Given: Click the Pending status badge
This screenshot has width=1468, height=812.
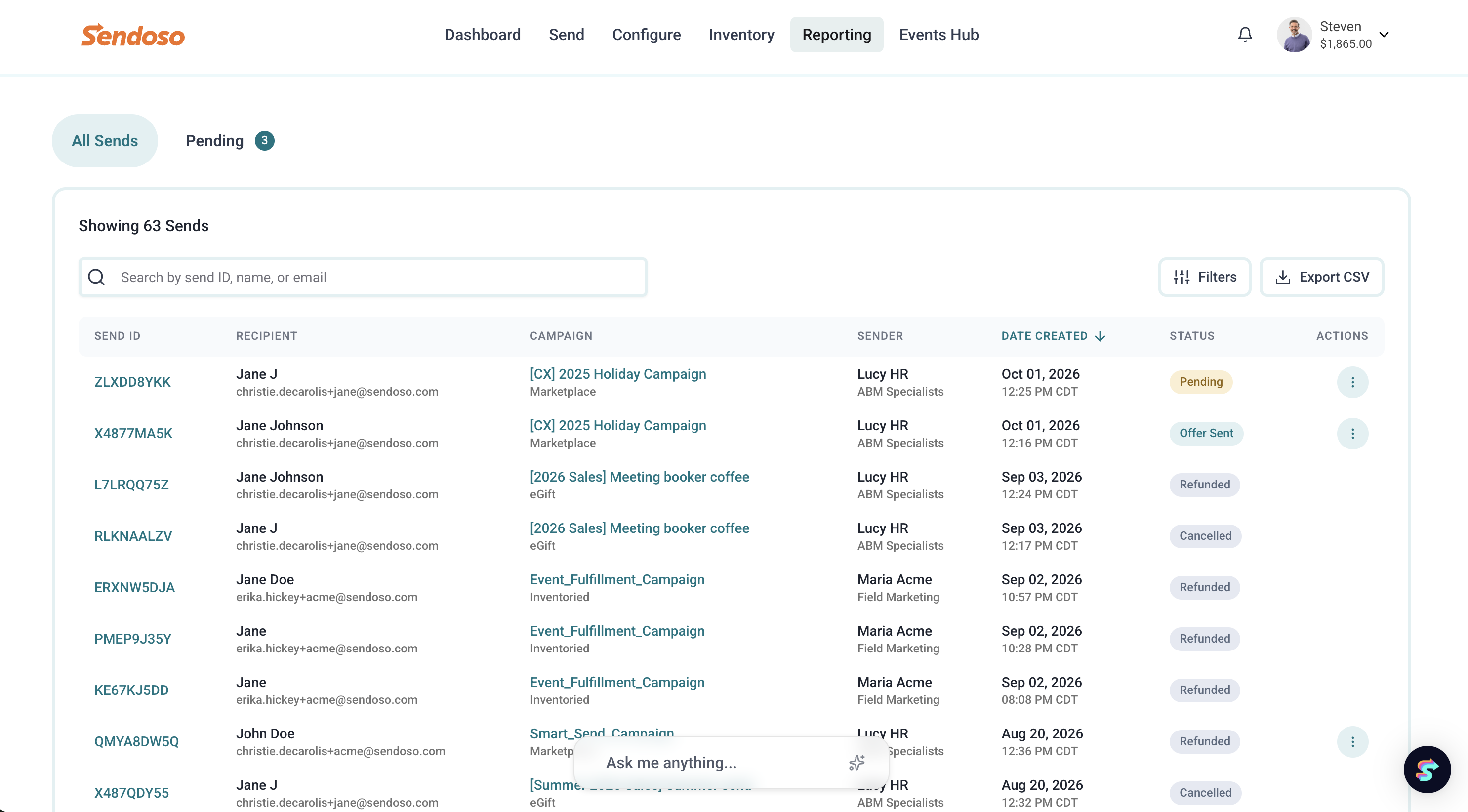Looking at the screenshot, I should (1201, 382).
